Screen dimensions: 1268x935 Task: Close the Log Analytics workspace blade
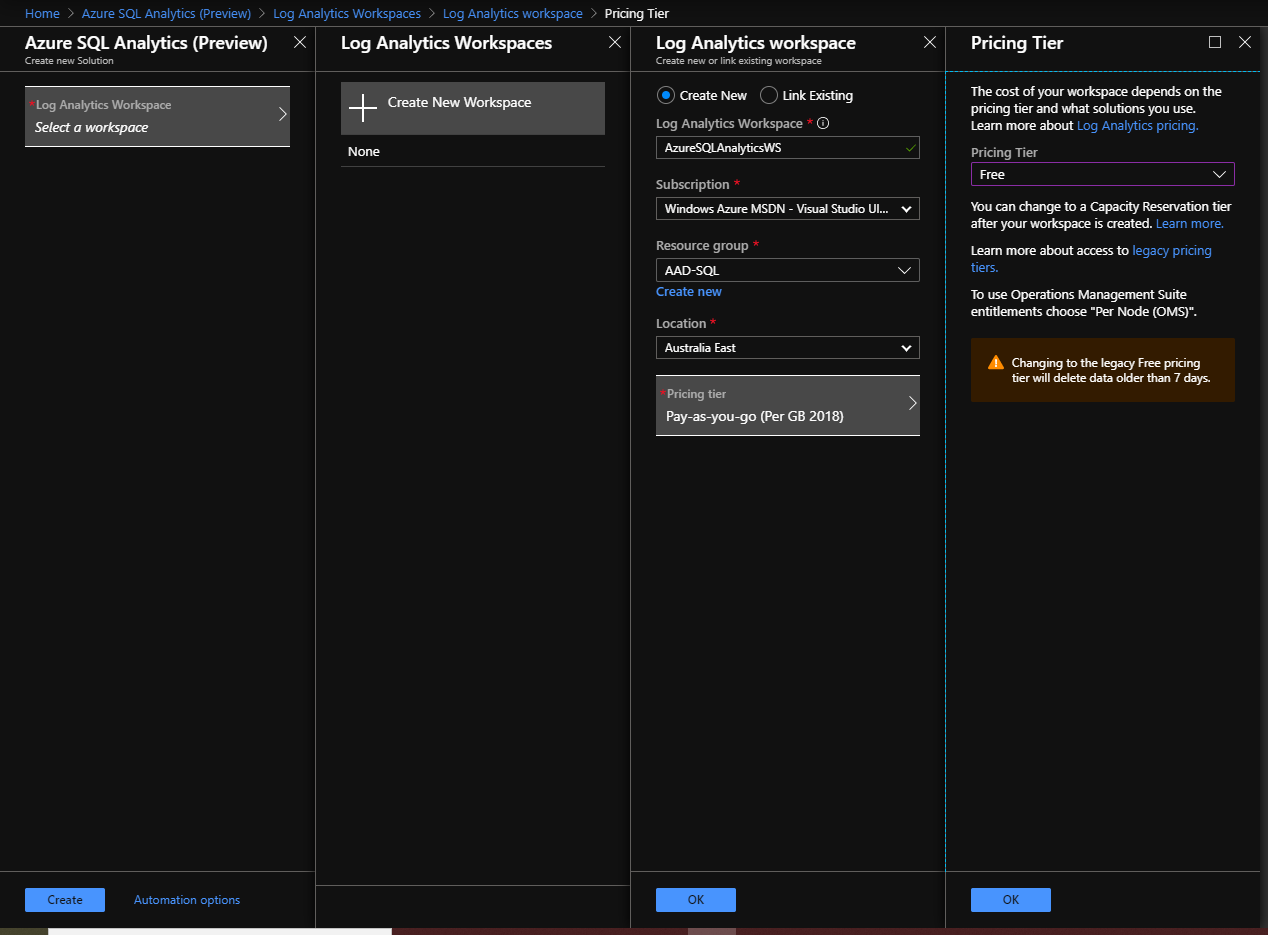tap(930, 42)
